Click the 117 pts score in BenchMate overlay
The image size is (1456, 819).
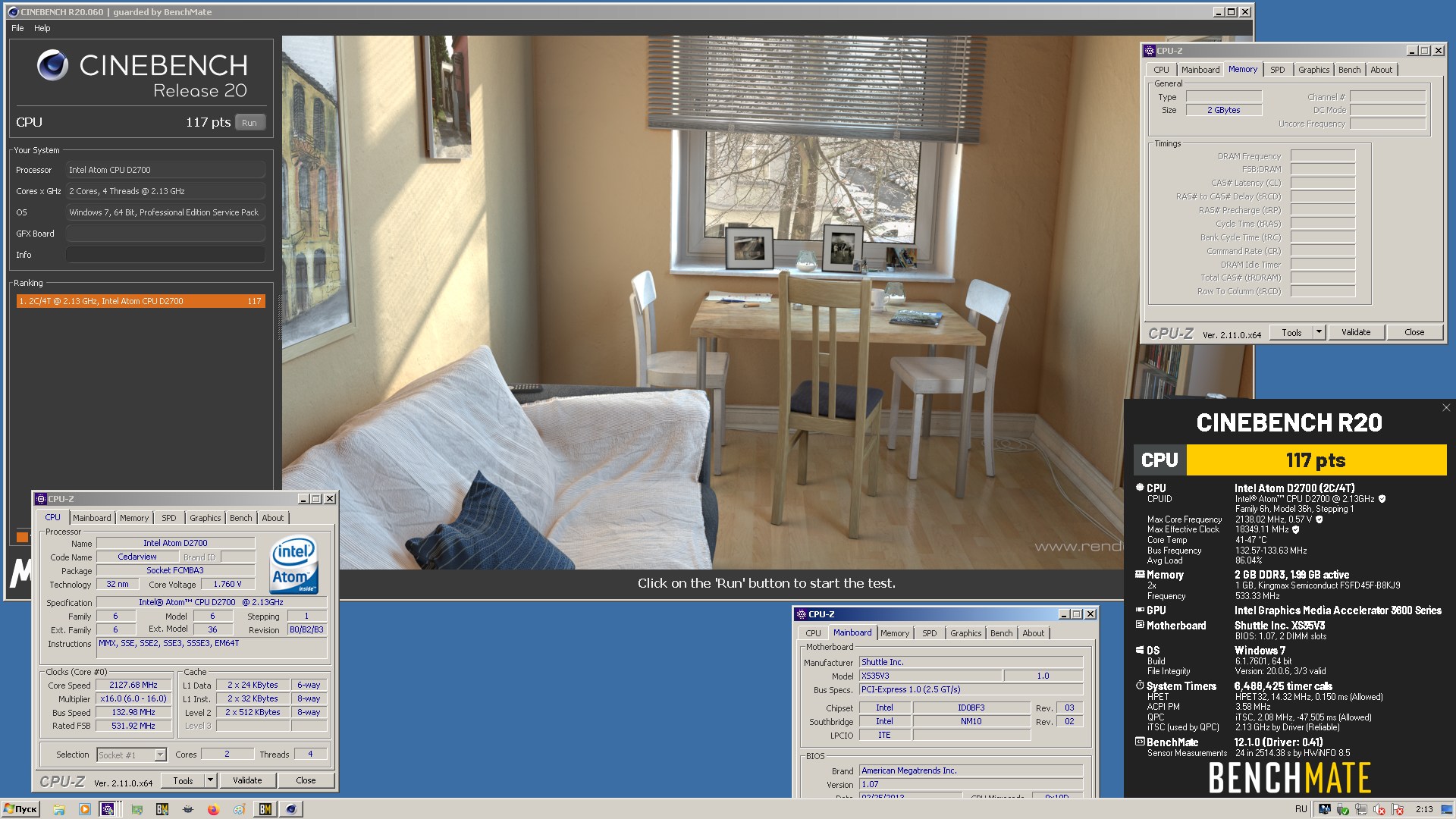tap(1316, 460)
